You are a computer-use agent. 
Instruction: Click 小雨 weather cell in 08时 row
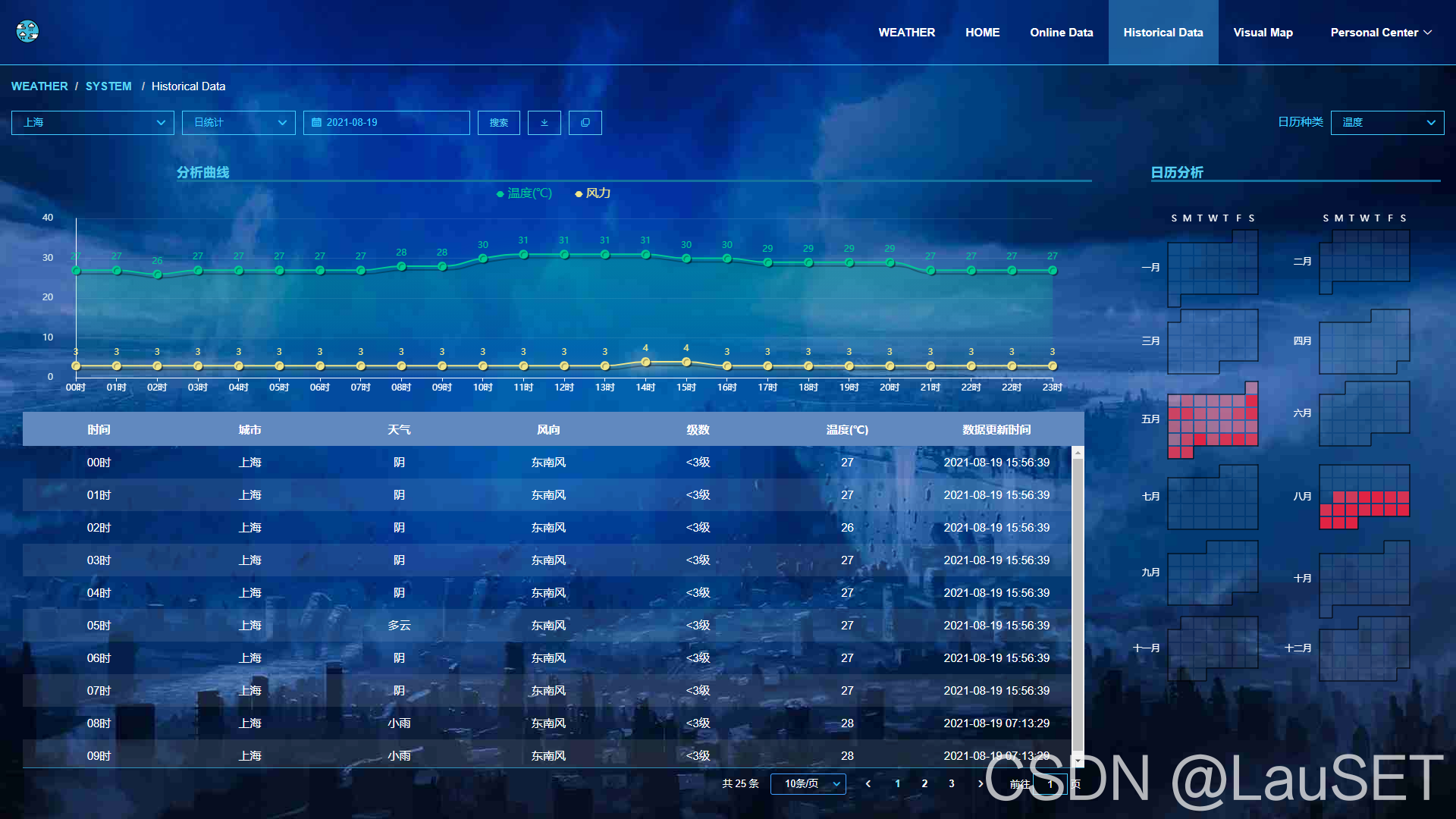[399, 723]
